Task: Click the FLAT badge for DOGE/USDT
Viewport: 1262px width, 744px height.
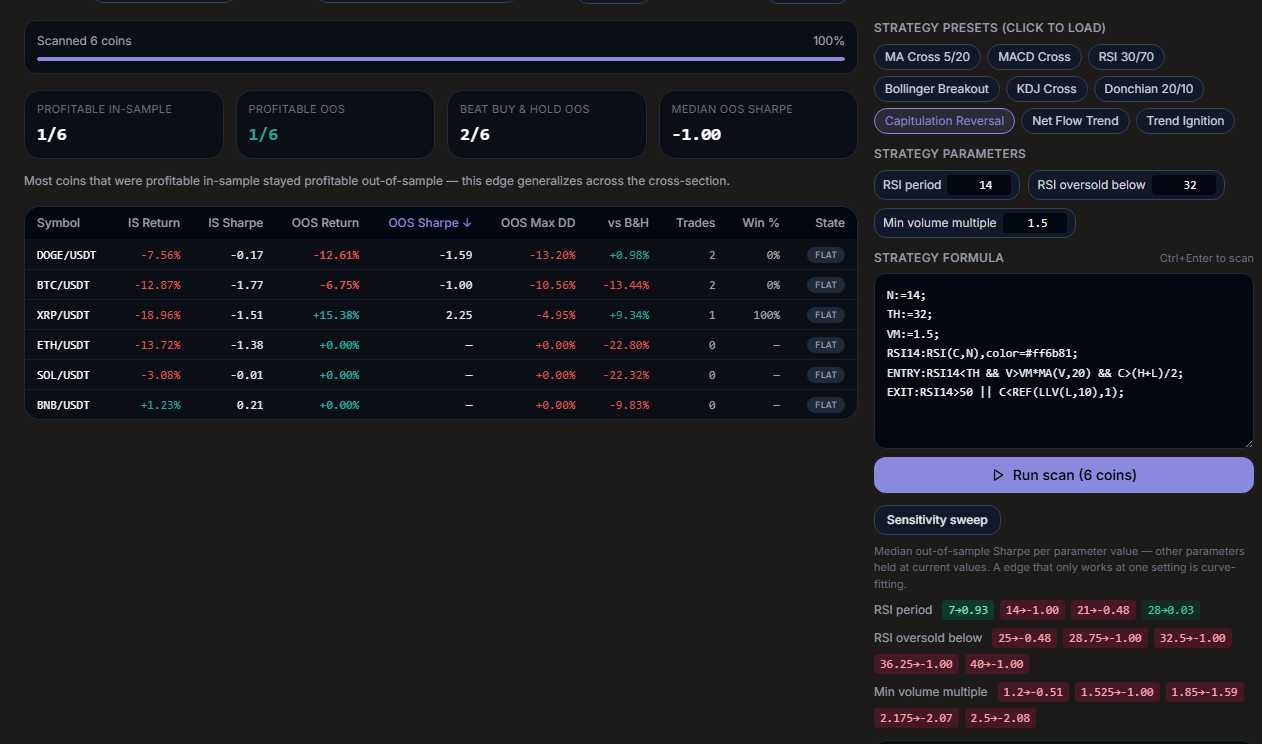Action: [826, 255]
